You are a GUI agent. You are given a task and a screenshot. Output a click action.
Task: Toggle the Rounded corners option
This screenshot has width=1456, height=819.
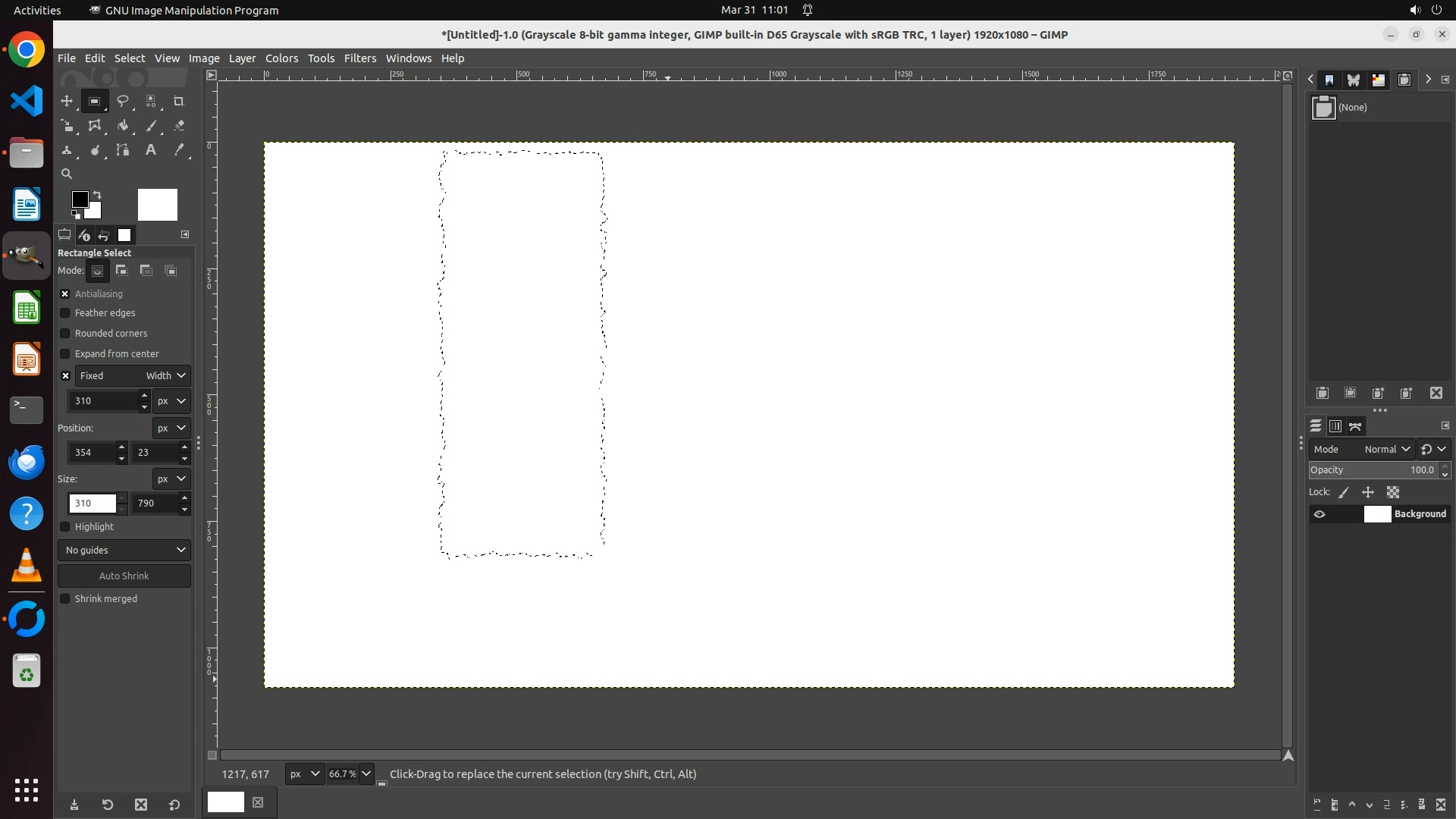click(65, 334)
